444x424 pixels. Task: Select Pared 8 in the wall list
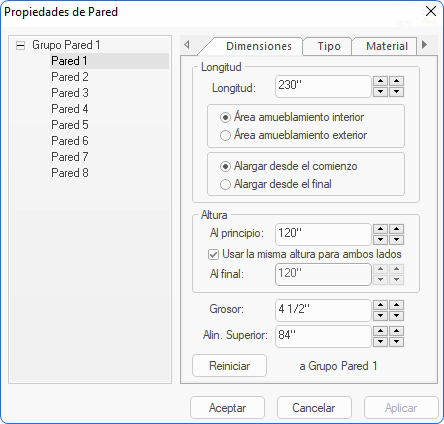70,173
